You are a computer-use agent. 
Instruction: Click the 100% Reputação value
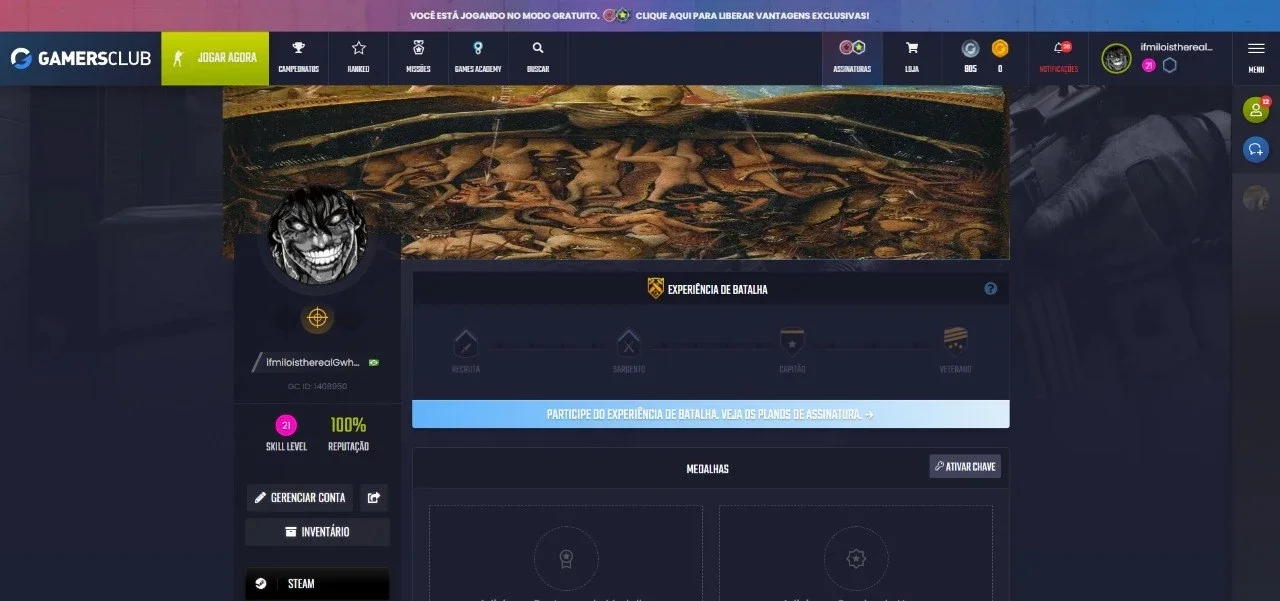pyautogui.click(x=348, y=425)
